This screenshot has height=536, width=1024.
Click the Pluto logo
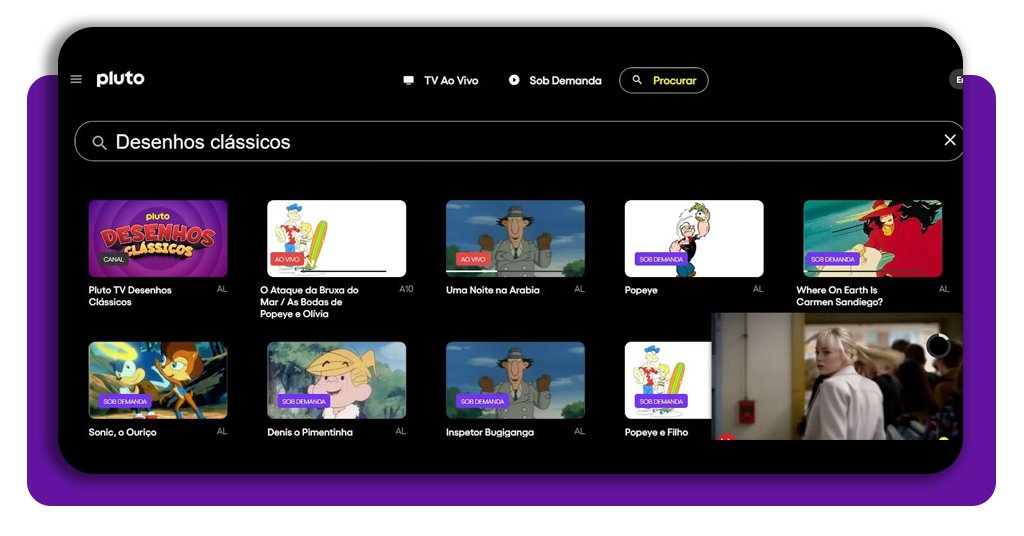coord(120,79)
